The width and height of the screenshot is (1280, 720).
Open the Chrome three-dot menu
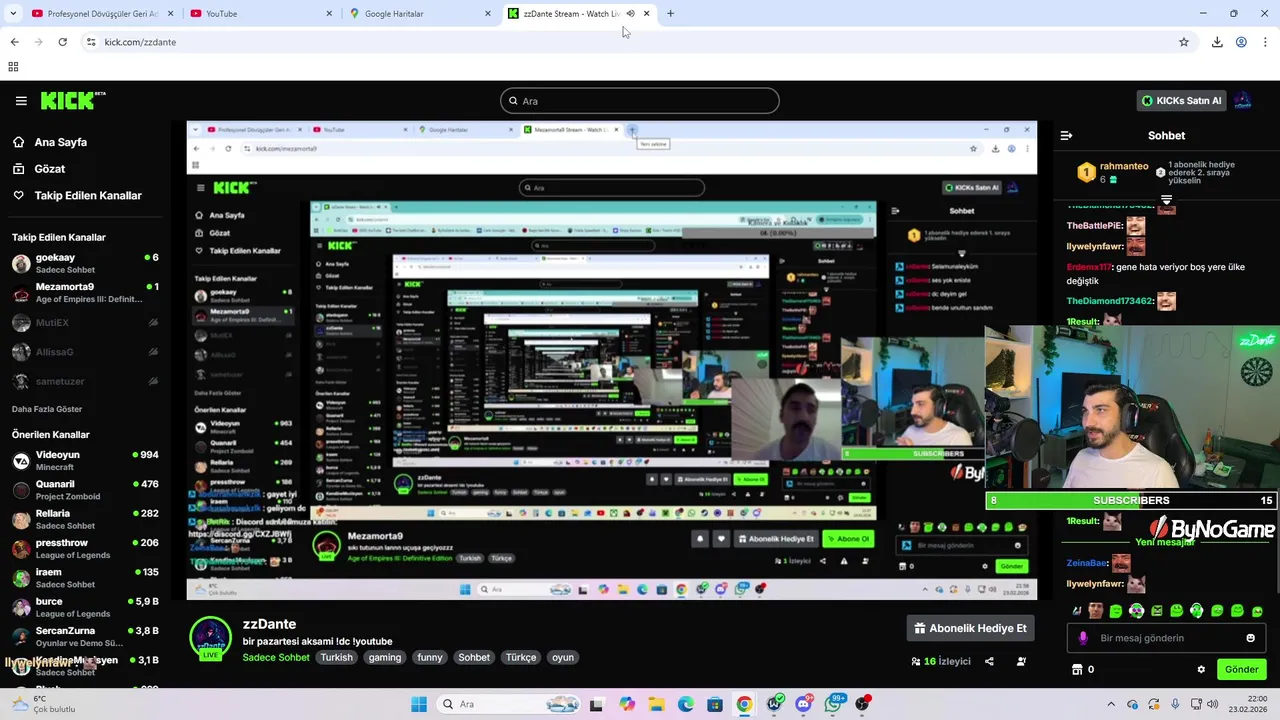(1265, 42)
